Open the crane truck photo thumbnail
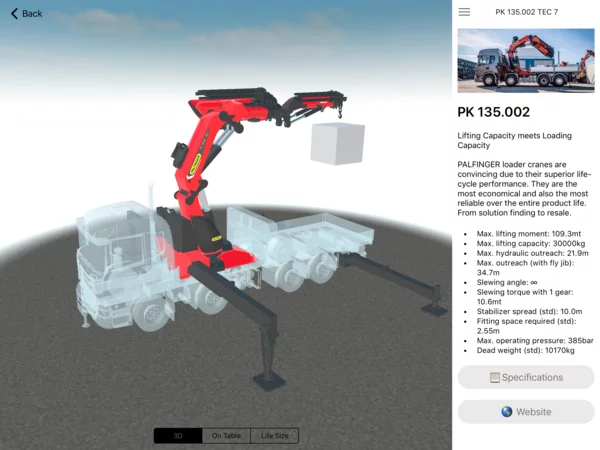The height and width of the screenshot is (450, 600). 526,60
